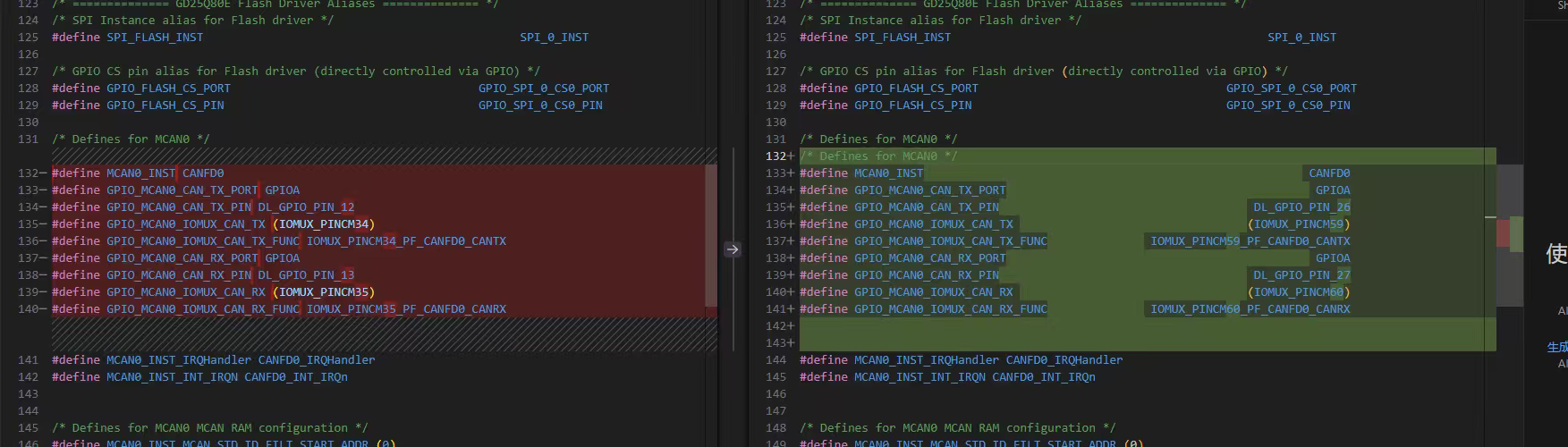Click DL_GPIO_PIN_27 on added line 139
The image size is (1568, 447).
[x=1301, y=274]
